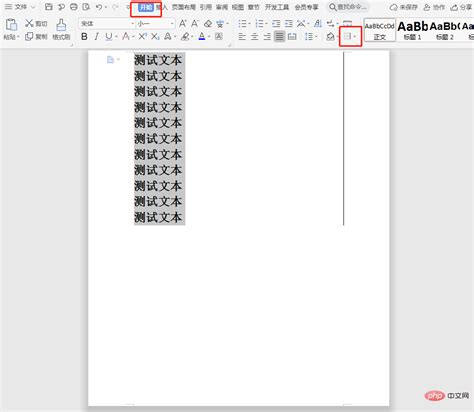
Task: Click the save icon in quick toolbar
Action: click(x=49, y=7)
